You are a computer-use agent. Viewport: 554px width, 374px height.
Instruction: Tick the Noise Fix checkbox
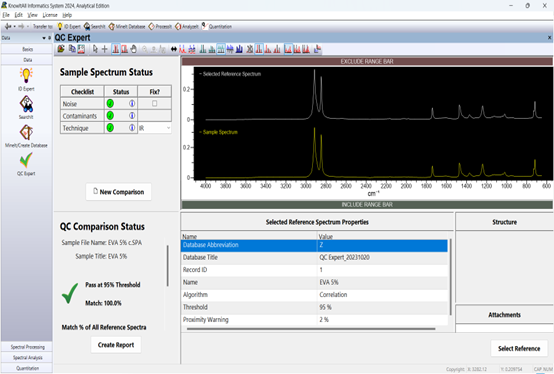pyautogui.click(x=154, y=103)
